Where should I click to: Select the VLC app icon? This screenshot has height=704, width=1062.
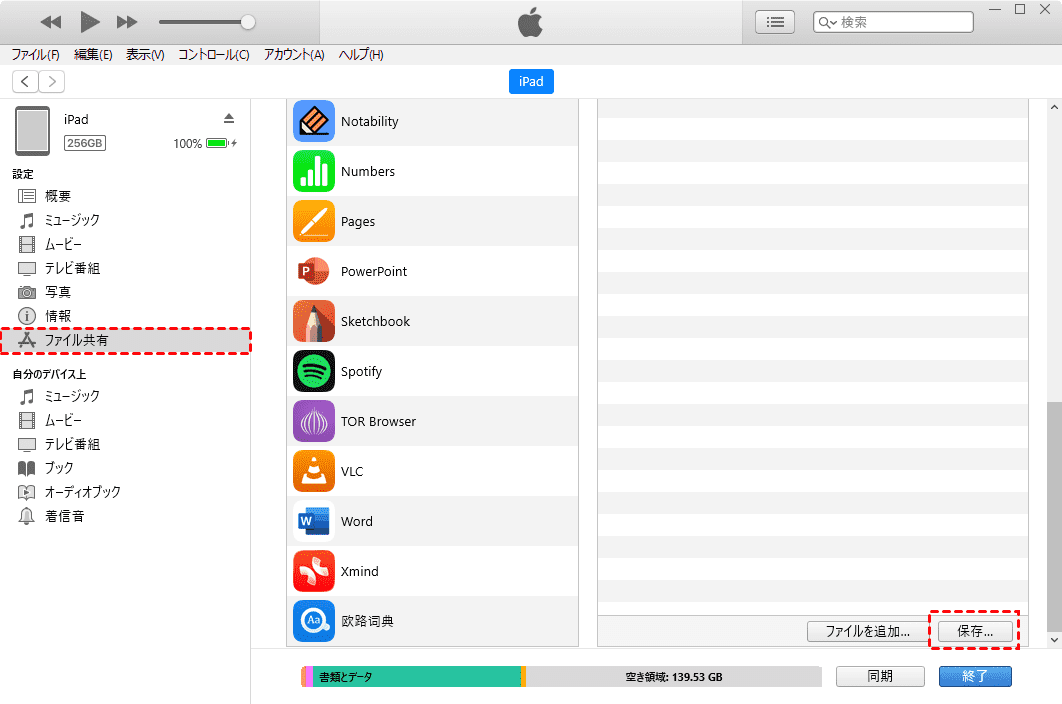tap(314, 472)
